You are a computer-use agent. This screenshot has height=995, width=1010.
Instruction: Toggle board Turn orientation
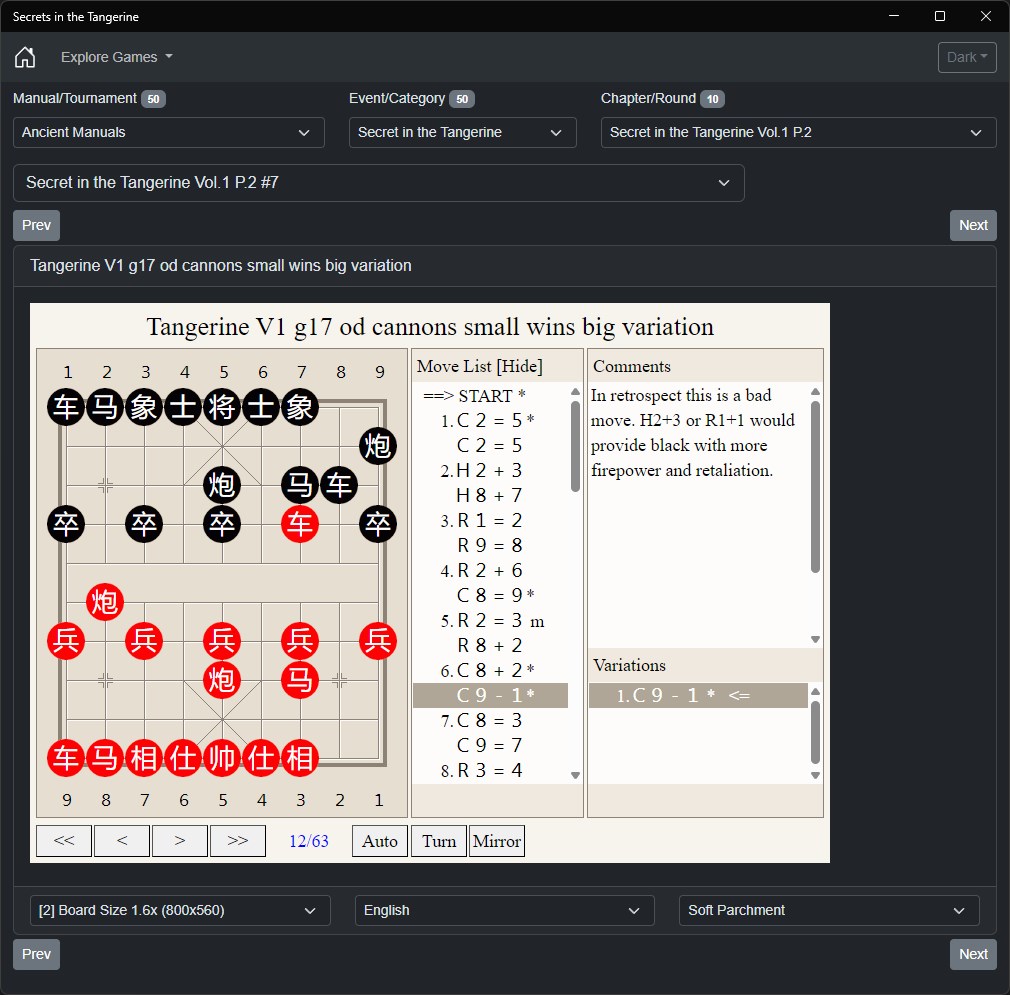(439, 840)
